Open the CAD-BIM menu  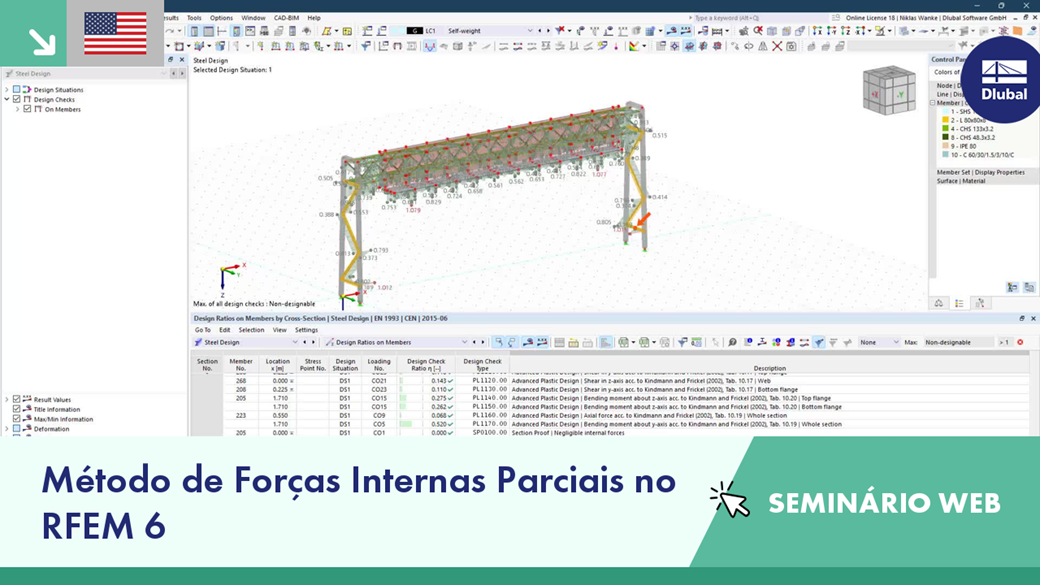click(287, 18)
